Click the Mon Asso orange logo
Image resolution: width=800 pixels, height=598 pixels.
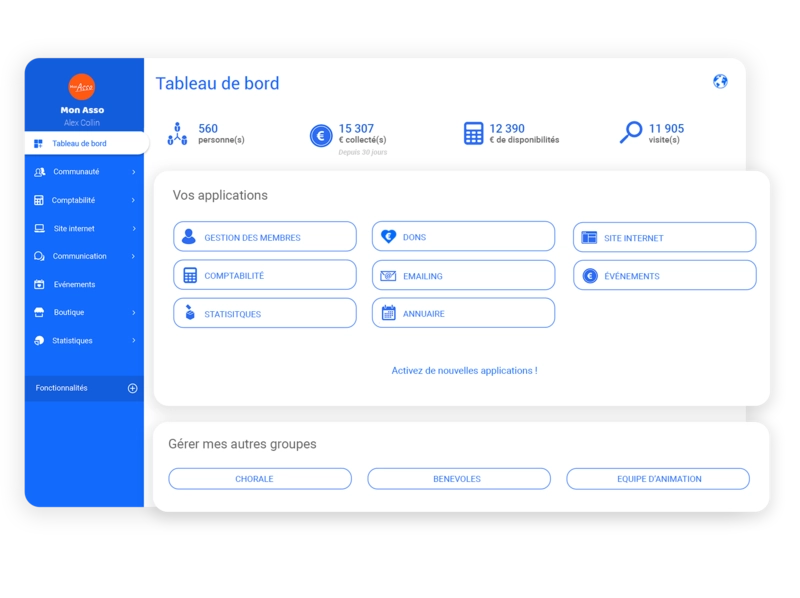(82, 87)
